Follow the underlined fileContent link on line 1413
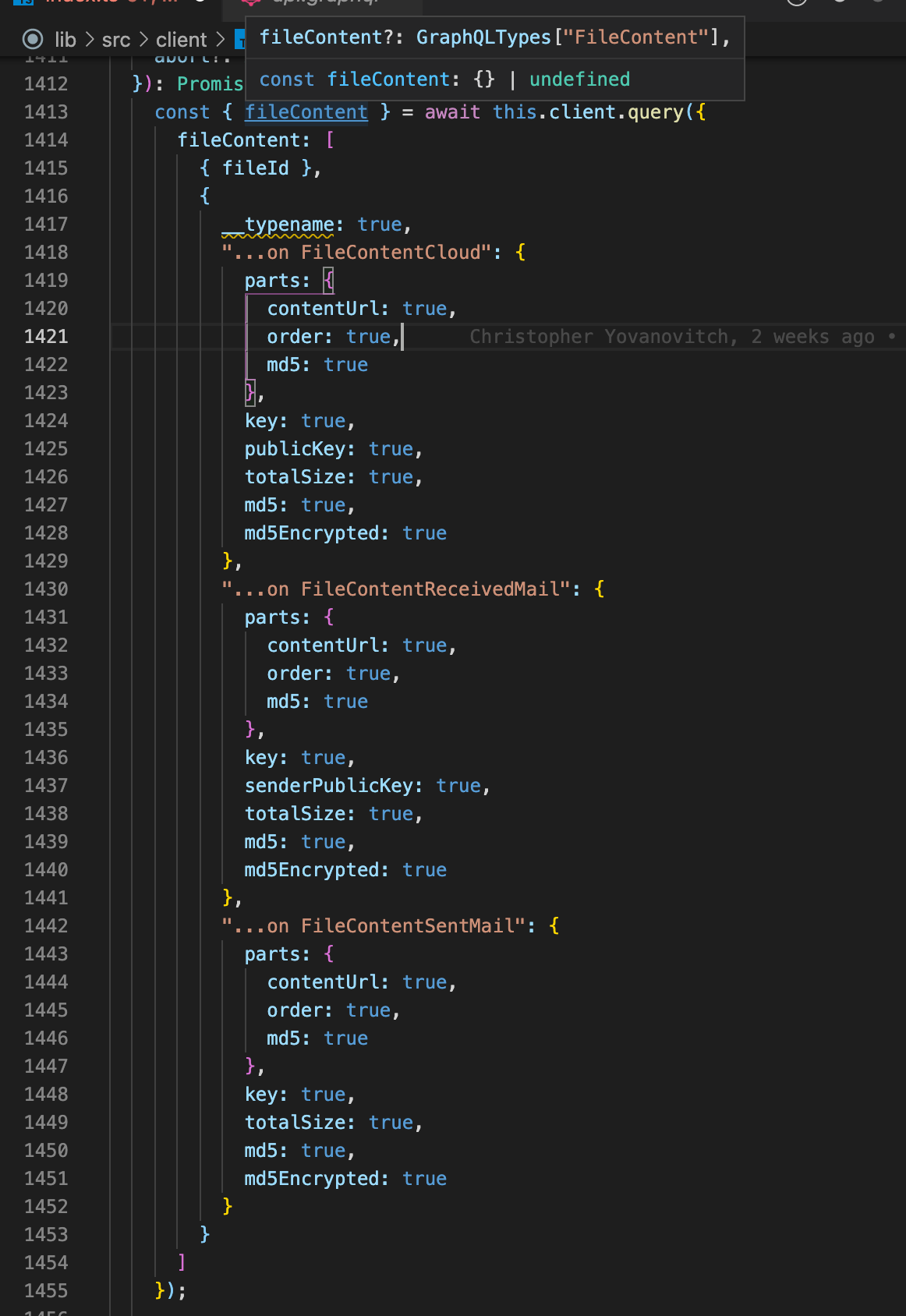This screenshot has width=906, height=1316. coord(306,112)
